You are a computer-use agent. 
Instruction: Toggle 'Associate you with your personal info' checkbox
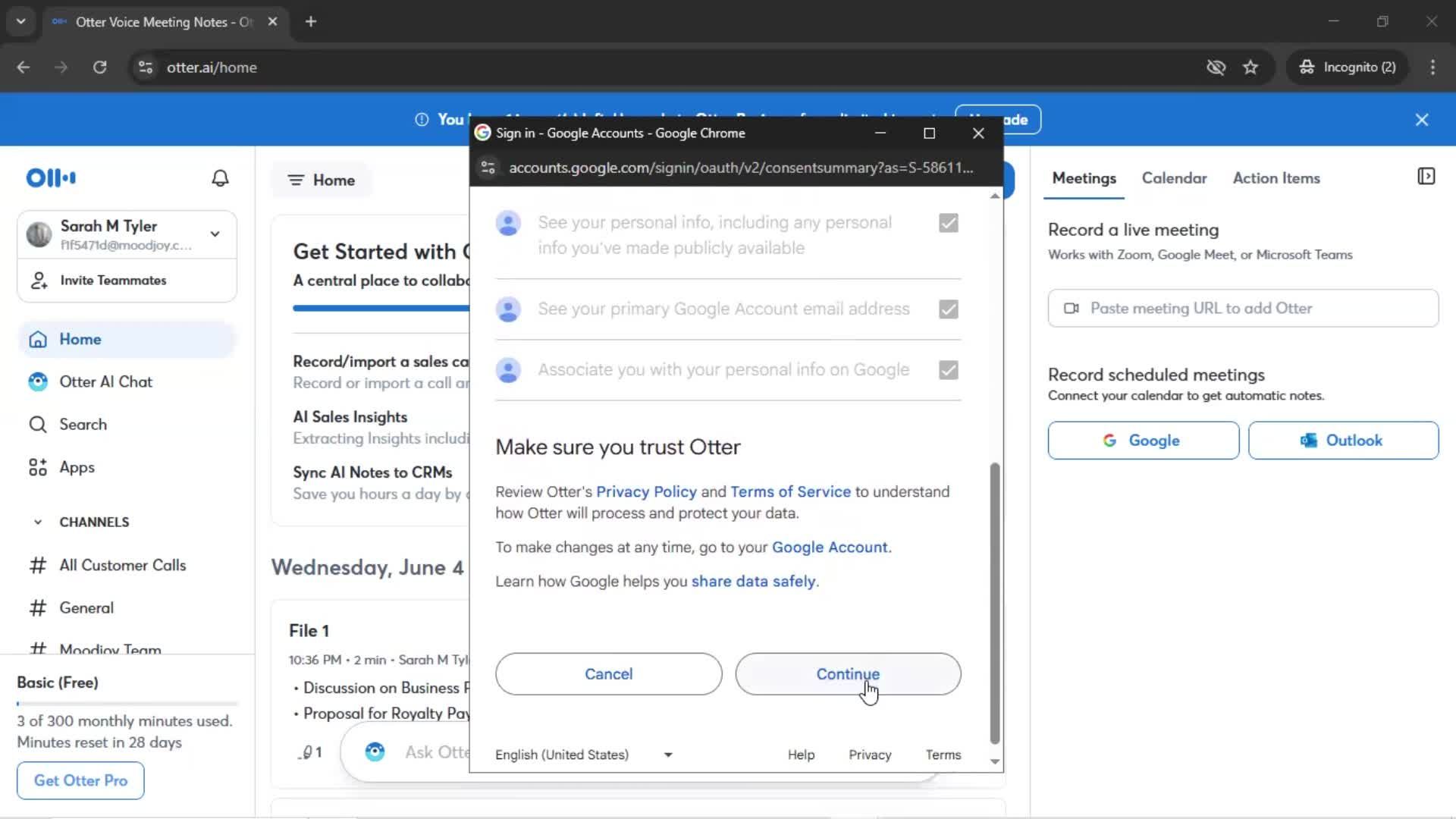click(948, 370)
